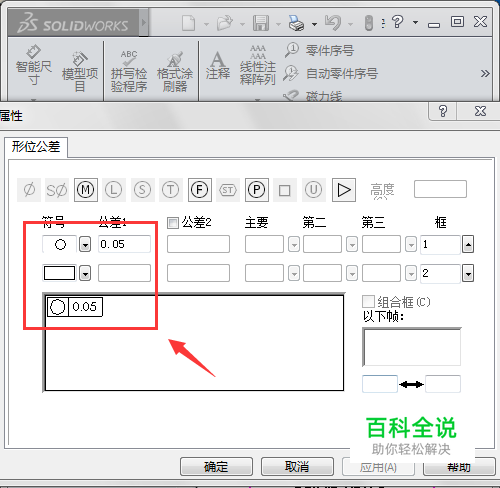500x488 pixels.
Task: Click the New document icon
Action: [189, 23]
